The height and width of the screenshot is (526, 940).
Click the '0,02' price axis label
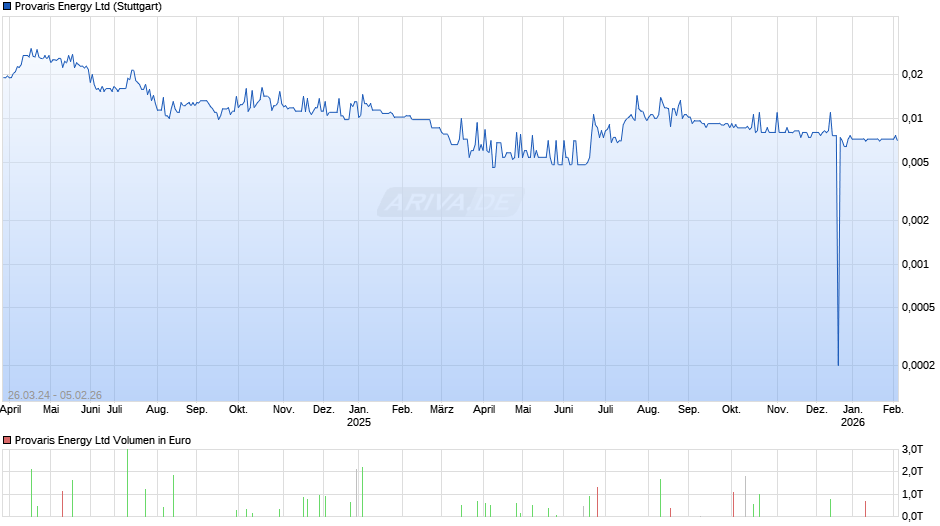(912, 74)
